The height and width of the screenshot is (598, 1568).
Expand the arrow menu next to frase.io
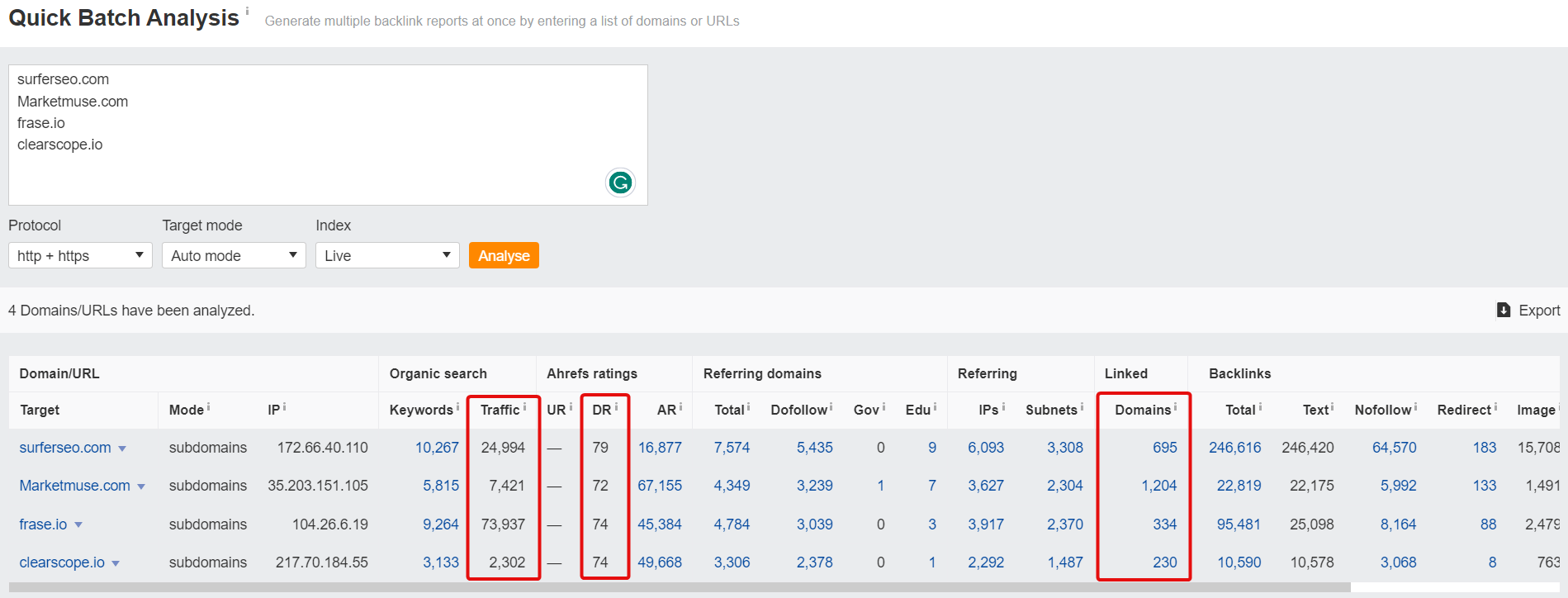pos(78,525)
